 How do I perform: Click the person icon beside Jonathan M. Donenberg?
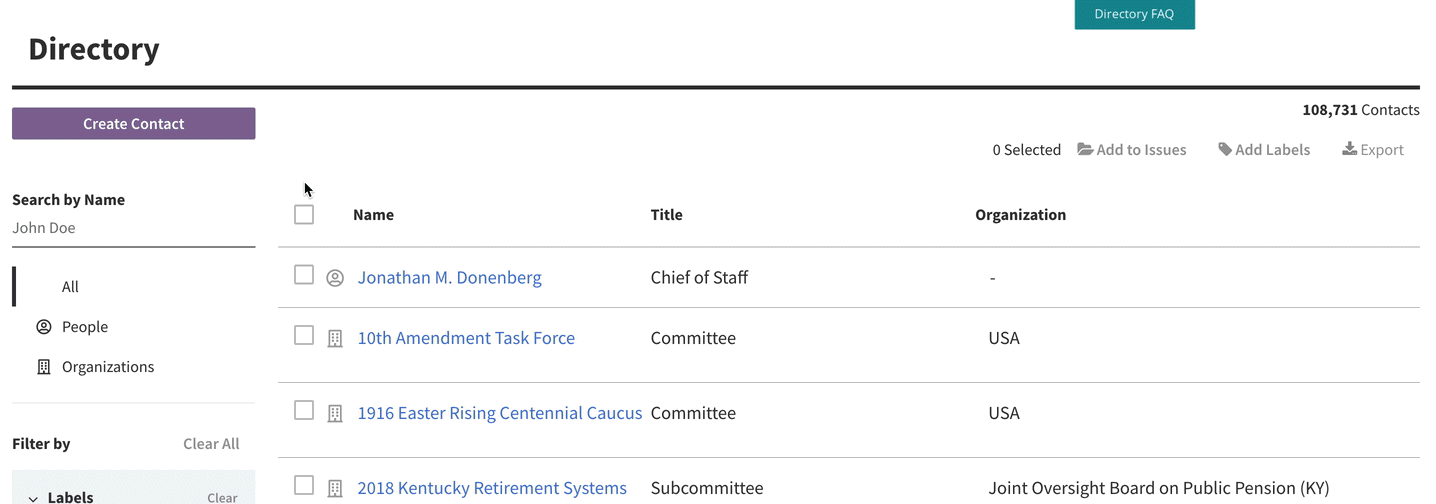coord(335,278)
